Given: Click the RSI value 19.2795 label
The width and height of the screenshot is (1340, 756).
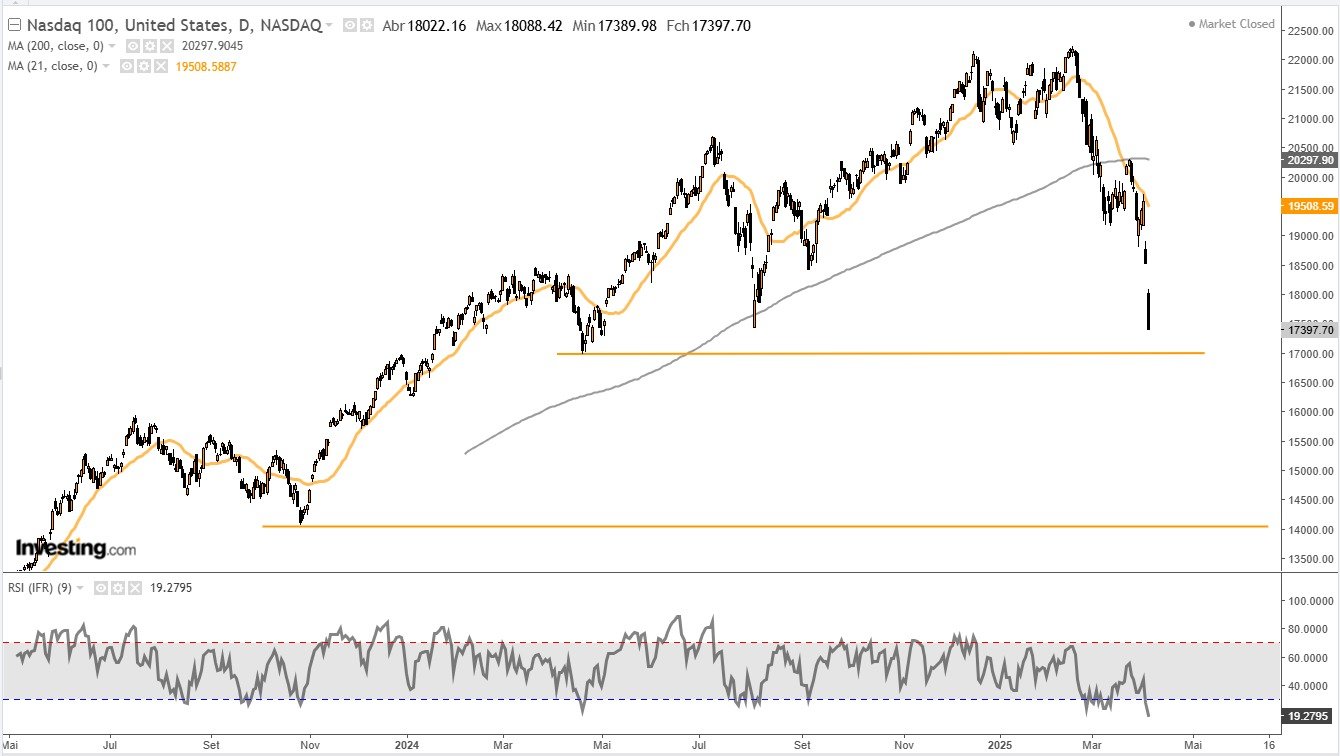Looking at the screenshot, I should pos(171,588).
